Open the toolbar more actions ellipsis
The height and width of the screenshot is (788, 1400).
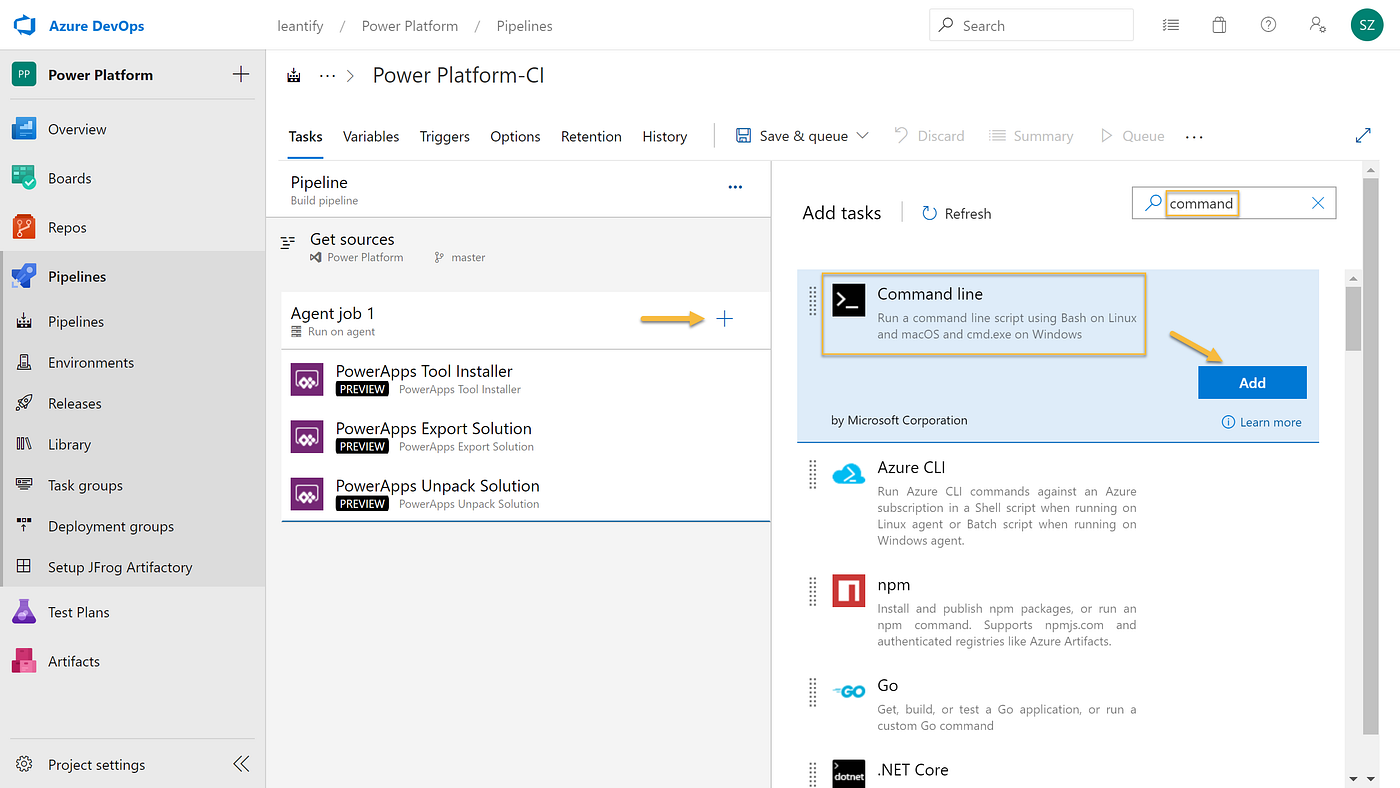point(1194,137)
